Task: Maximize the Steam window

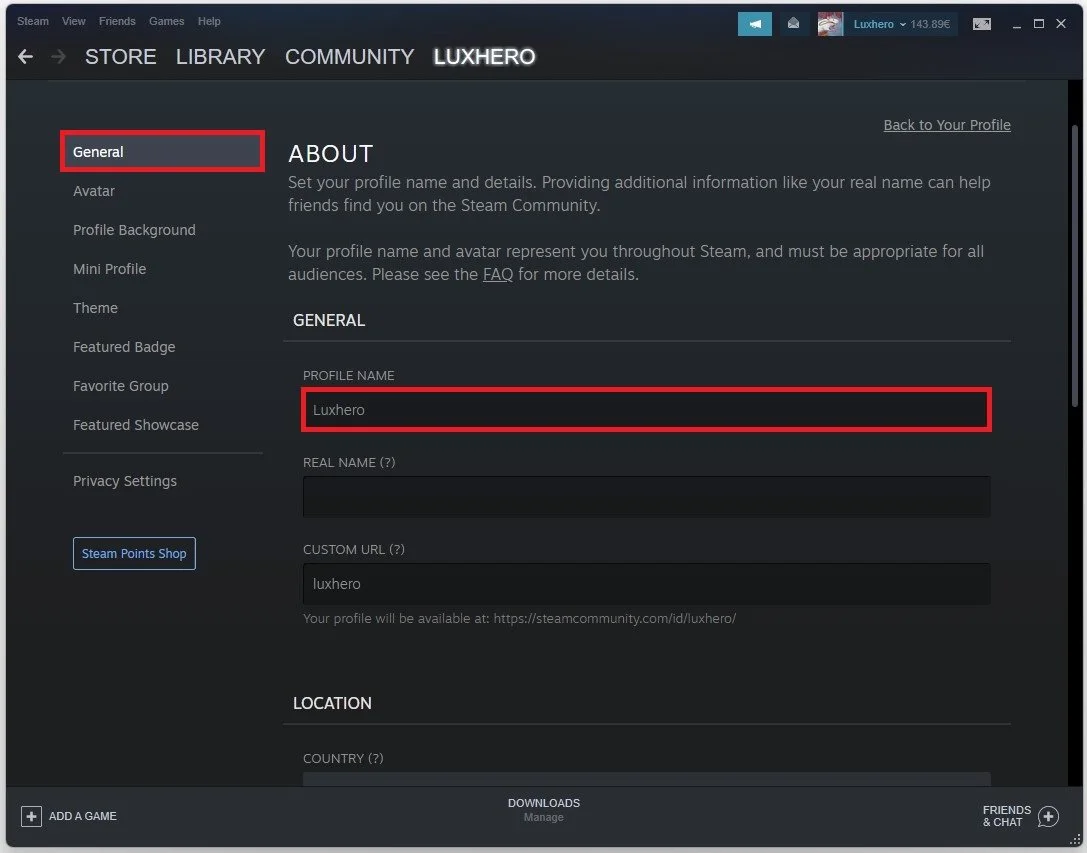Action: click(x=1038, y=24)
